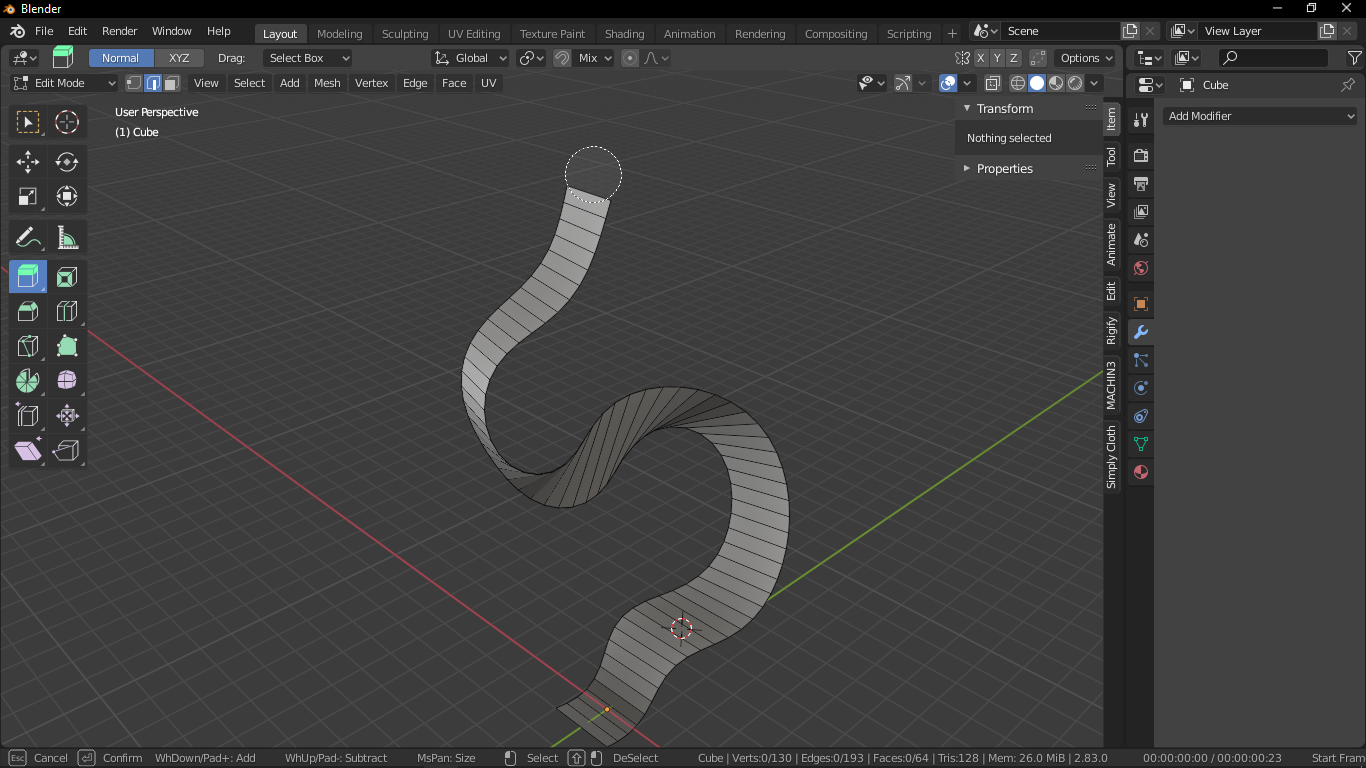
Task: Switch to vertex select mode
Action: (134, 83)
